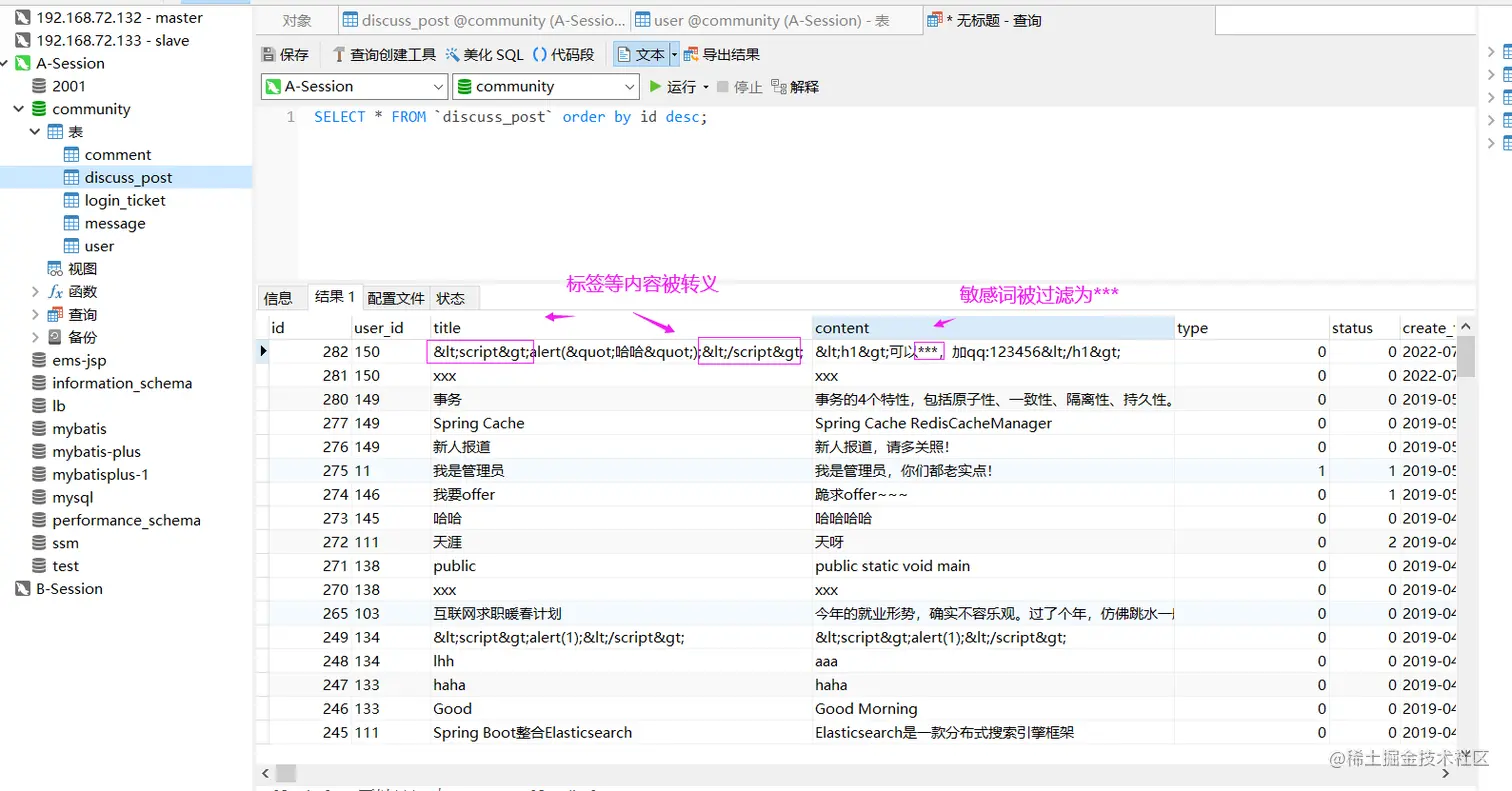The width and height of the screenshot is (1512, 791).
Task: Switch to the 对象 tab
Action: click(x=296, y=20)
